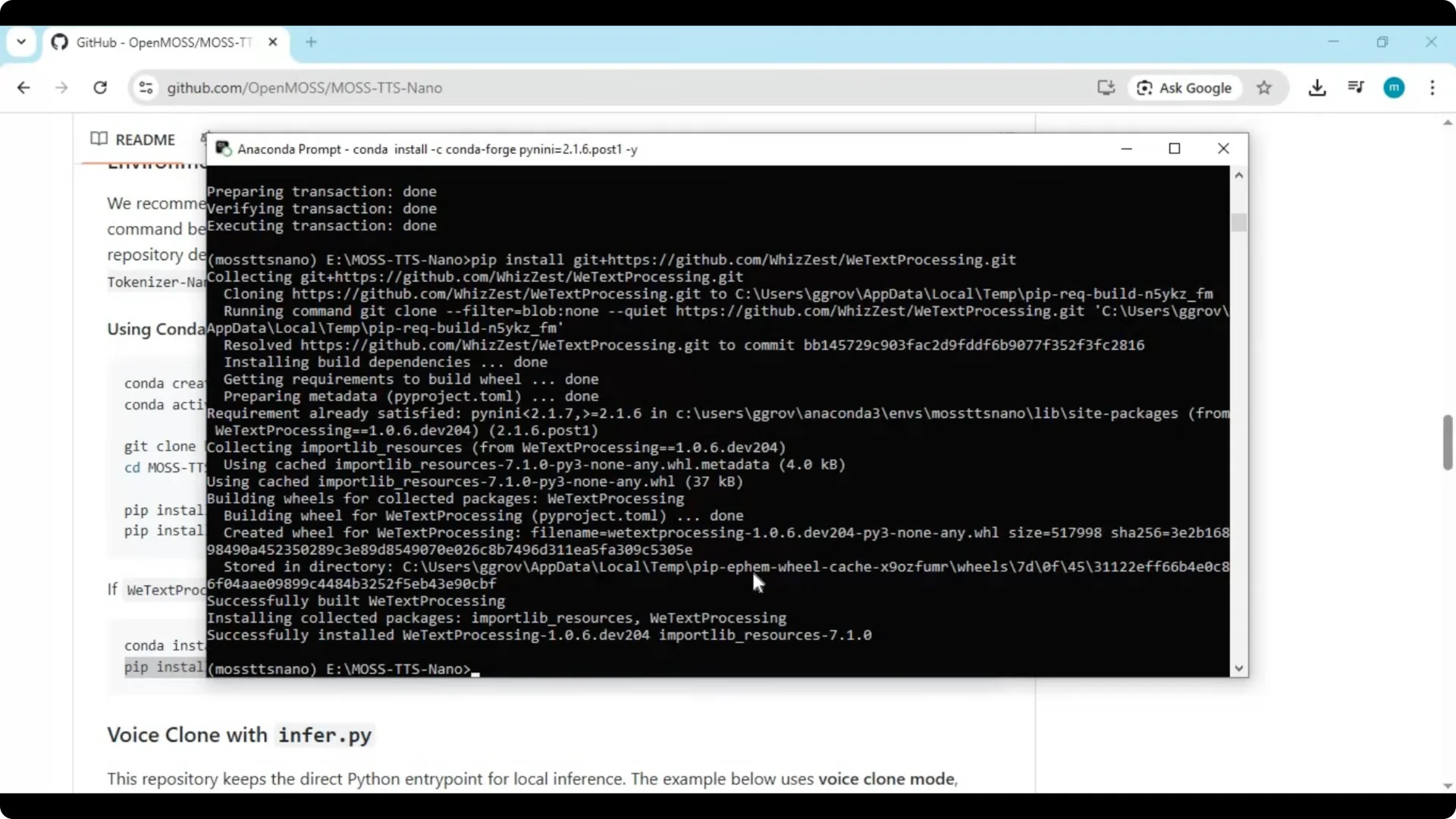Click 'Verifying transaction: done' terminal line
The width and height of the screenshot is (1456, 819).
[x=322, y=209]
